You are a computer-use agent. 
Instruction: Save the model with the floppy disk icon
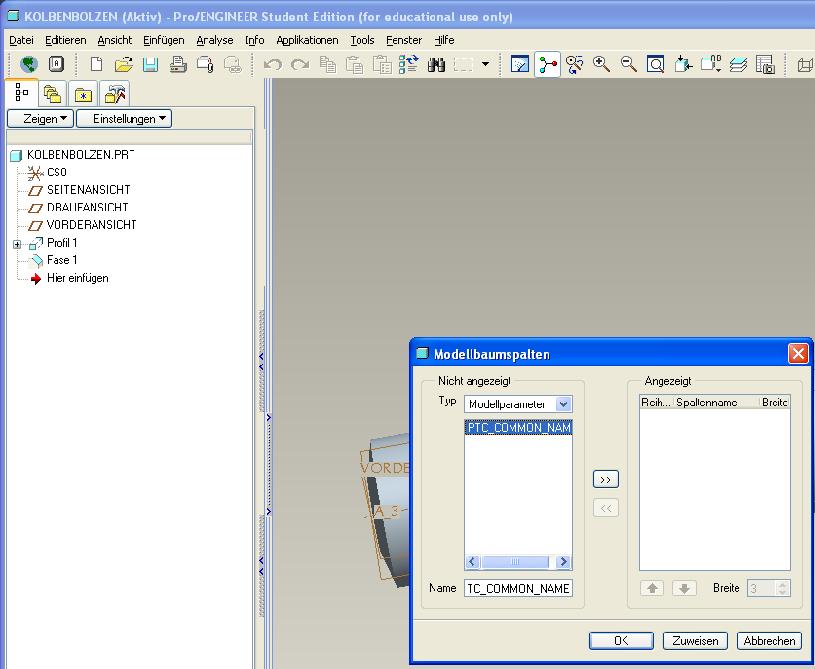point(151,64)
